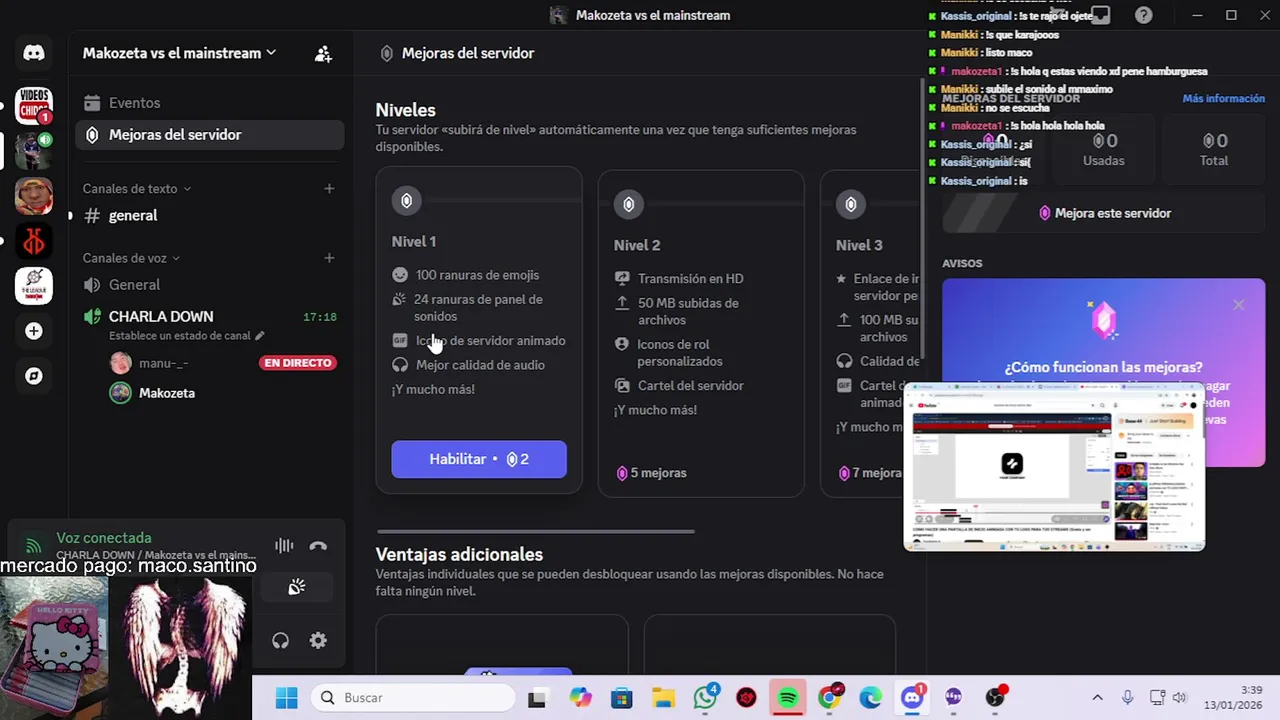Click the EN DIRECTO live badge
This screenshot has width=1280, height=720.
coord(298,363)
